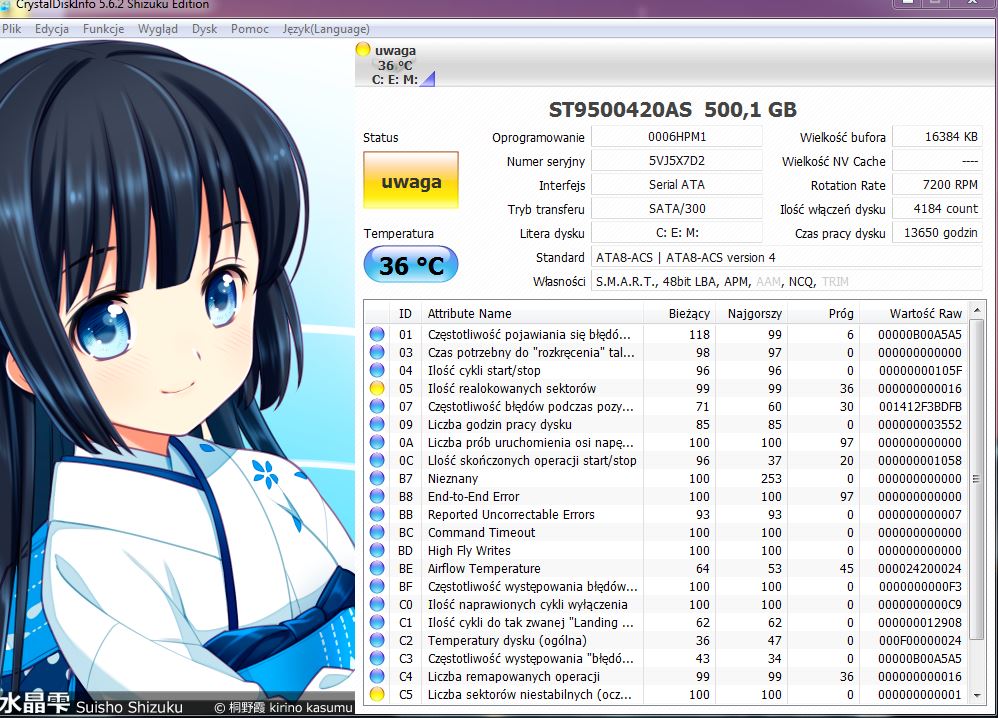The image size is (998, 718).
Task: Click the 7200 RPM rotation rate field
Action: click(x=938, y=185)
